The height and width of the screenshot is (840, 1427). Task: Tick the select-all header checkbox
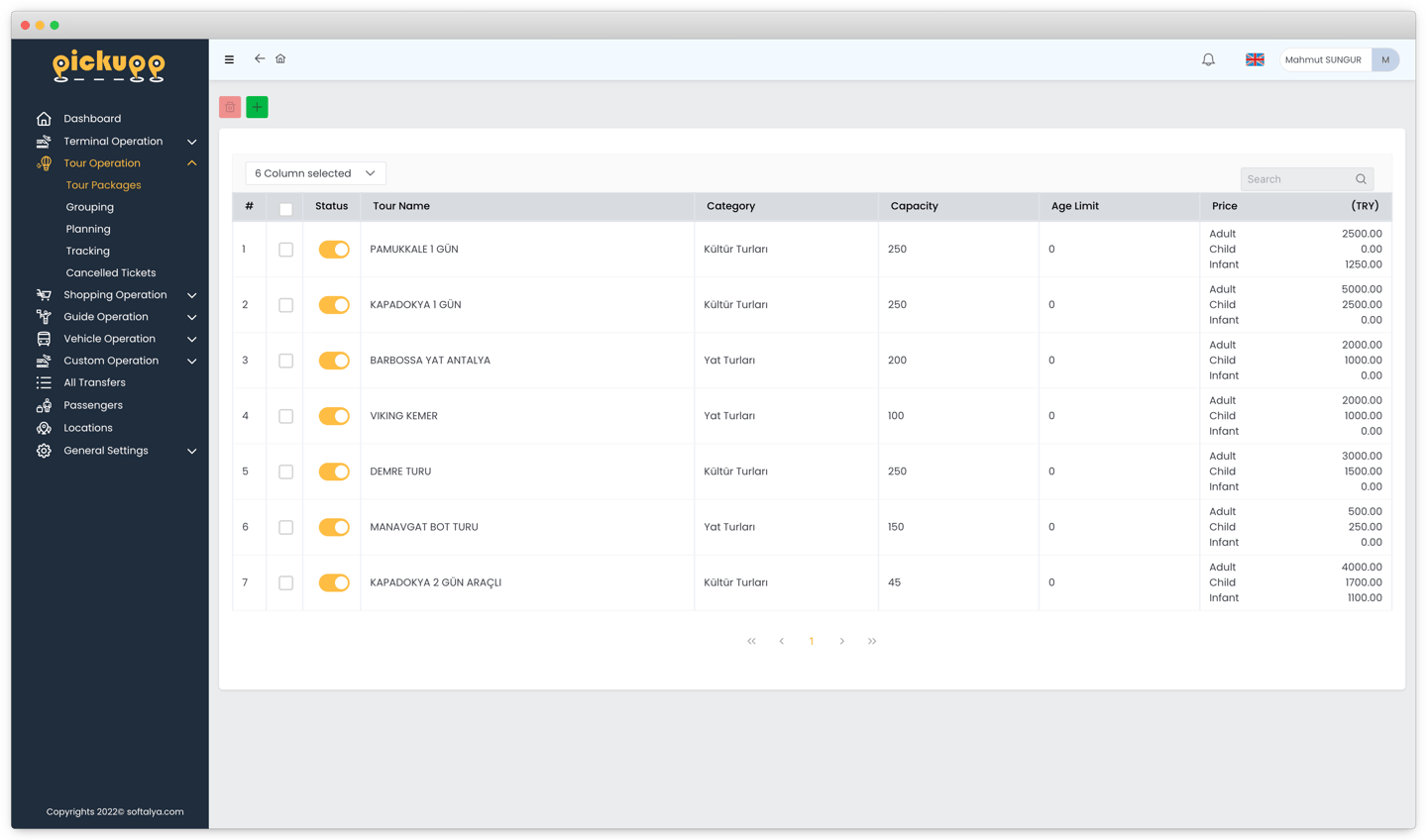pos(285,208)
